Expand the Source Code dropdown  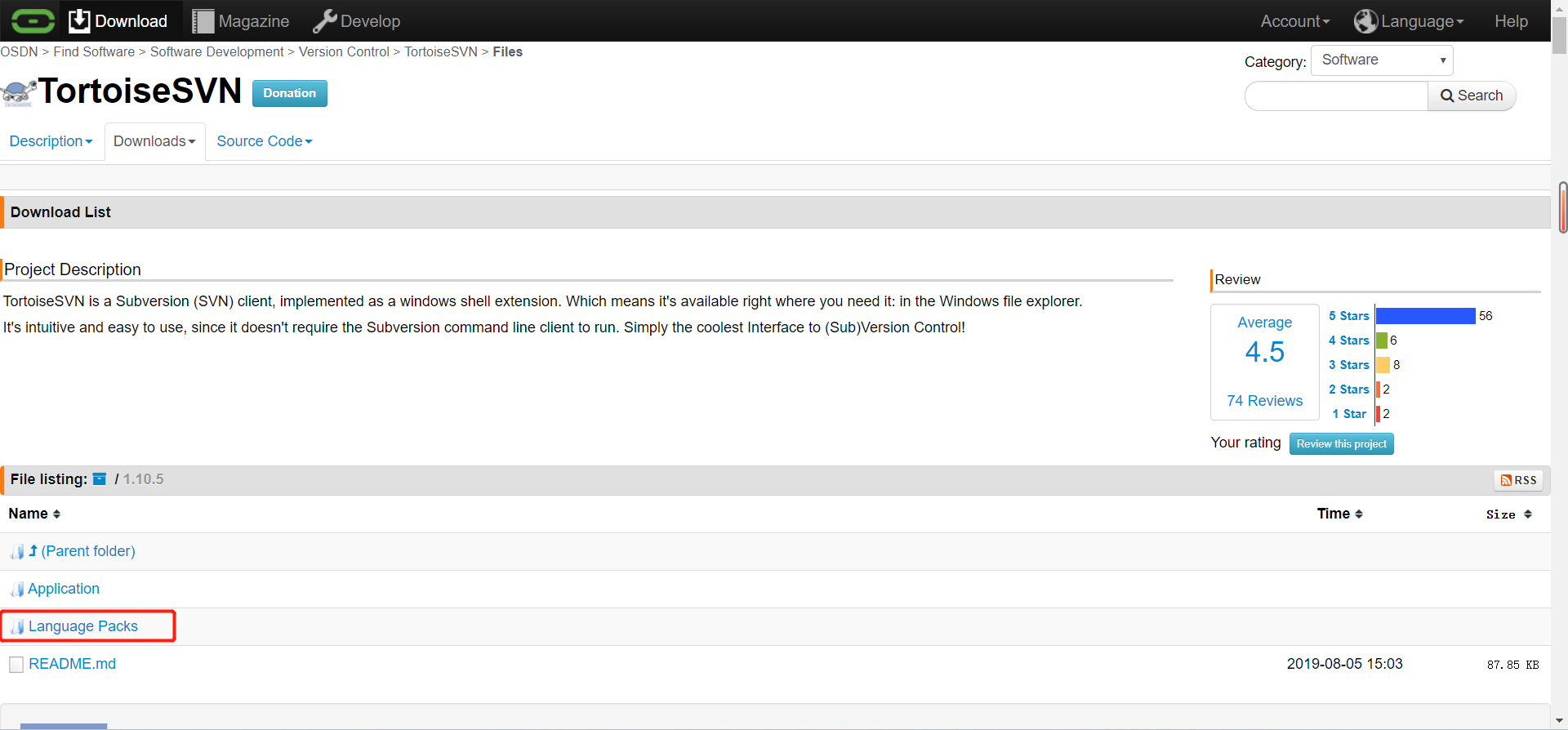(264, 141)
